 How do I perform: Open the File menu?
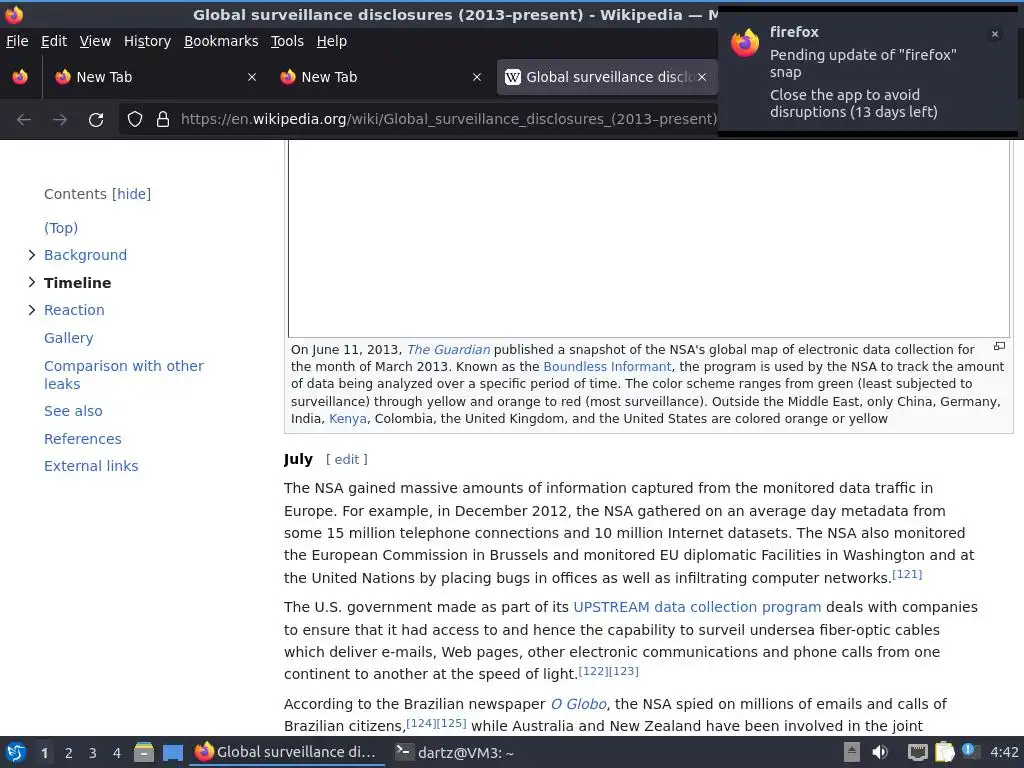point(17,41)
